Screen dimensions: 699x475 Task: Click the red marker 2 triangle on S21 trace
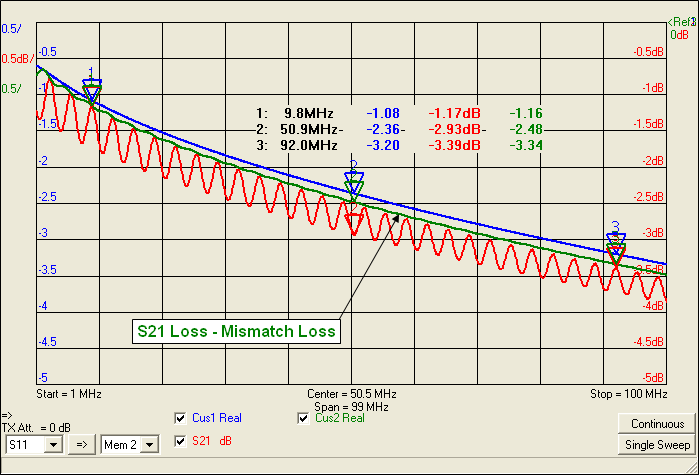tap(353, 222)
